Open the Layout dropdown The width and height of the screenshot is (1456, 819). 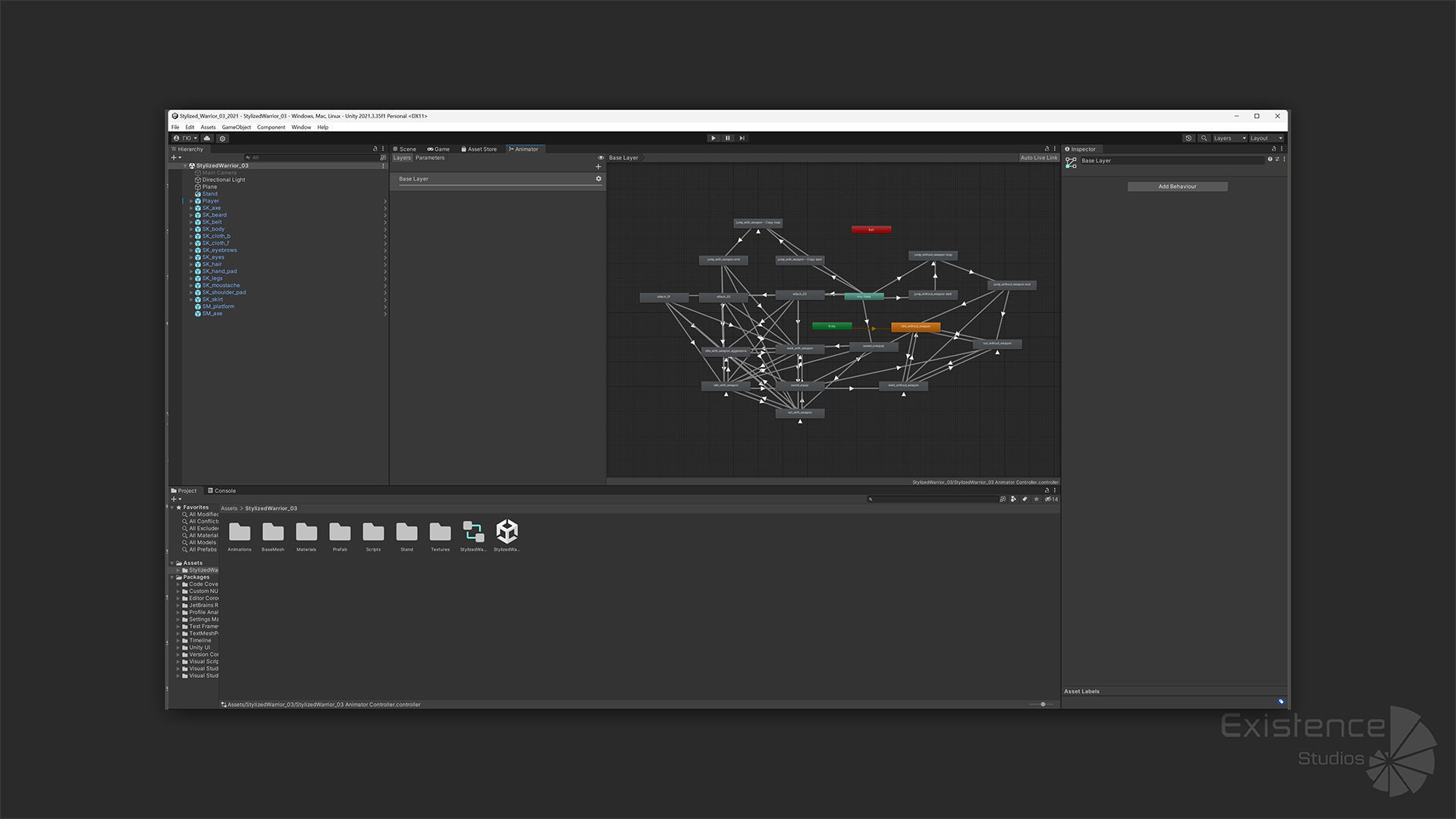tap(1266, 138)
